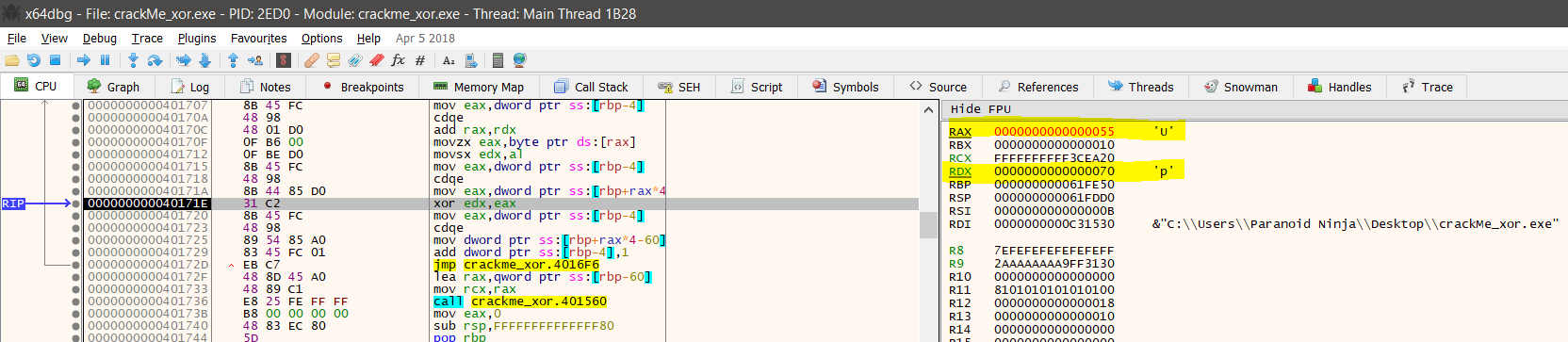
Task: Step into the next instruction
Action: coord(133,60)
